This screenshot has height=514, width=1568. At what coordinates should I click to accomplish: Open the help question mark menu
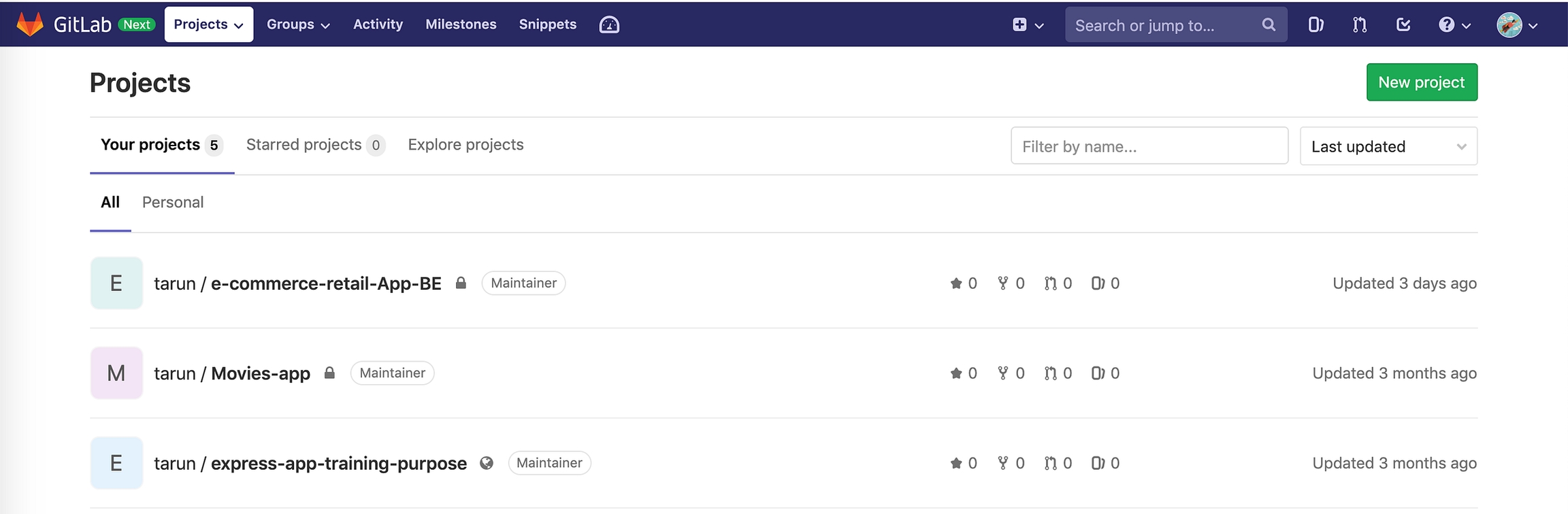1454,25
